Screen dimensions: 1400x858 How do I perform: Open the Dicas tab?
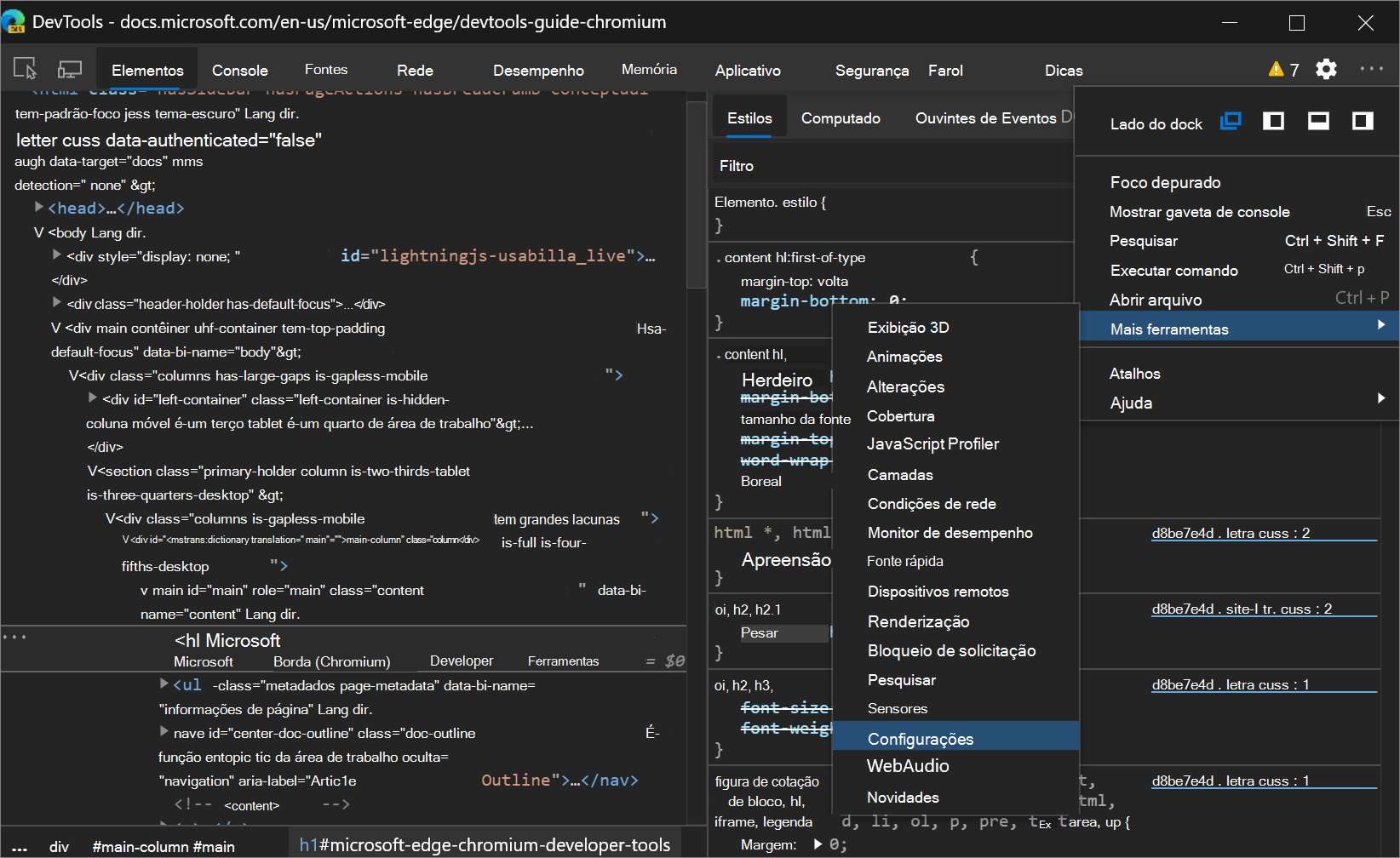click(1064, 70)
